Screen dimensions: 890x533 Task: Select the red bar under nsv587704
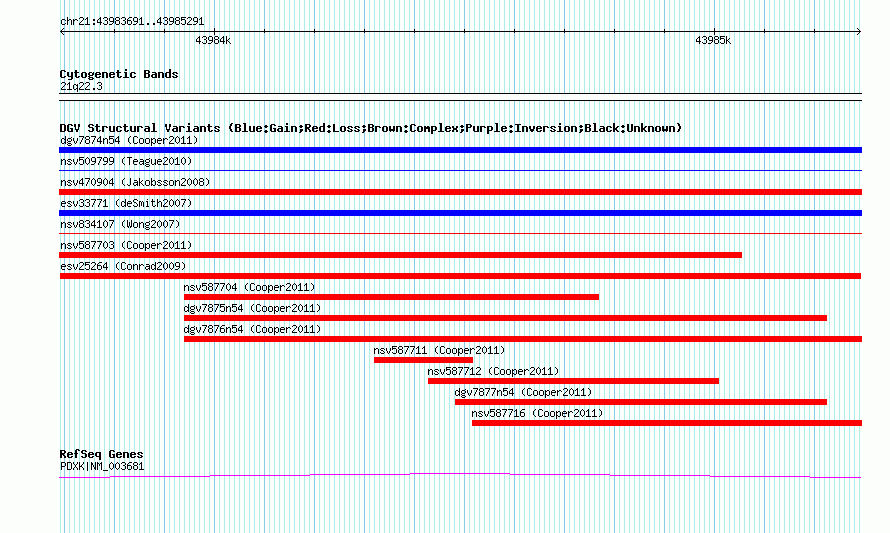click(391, 297)
